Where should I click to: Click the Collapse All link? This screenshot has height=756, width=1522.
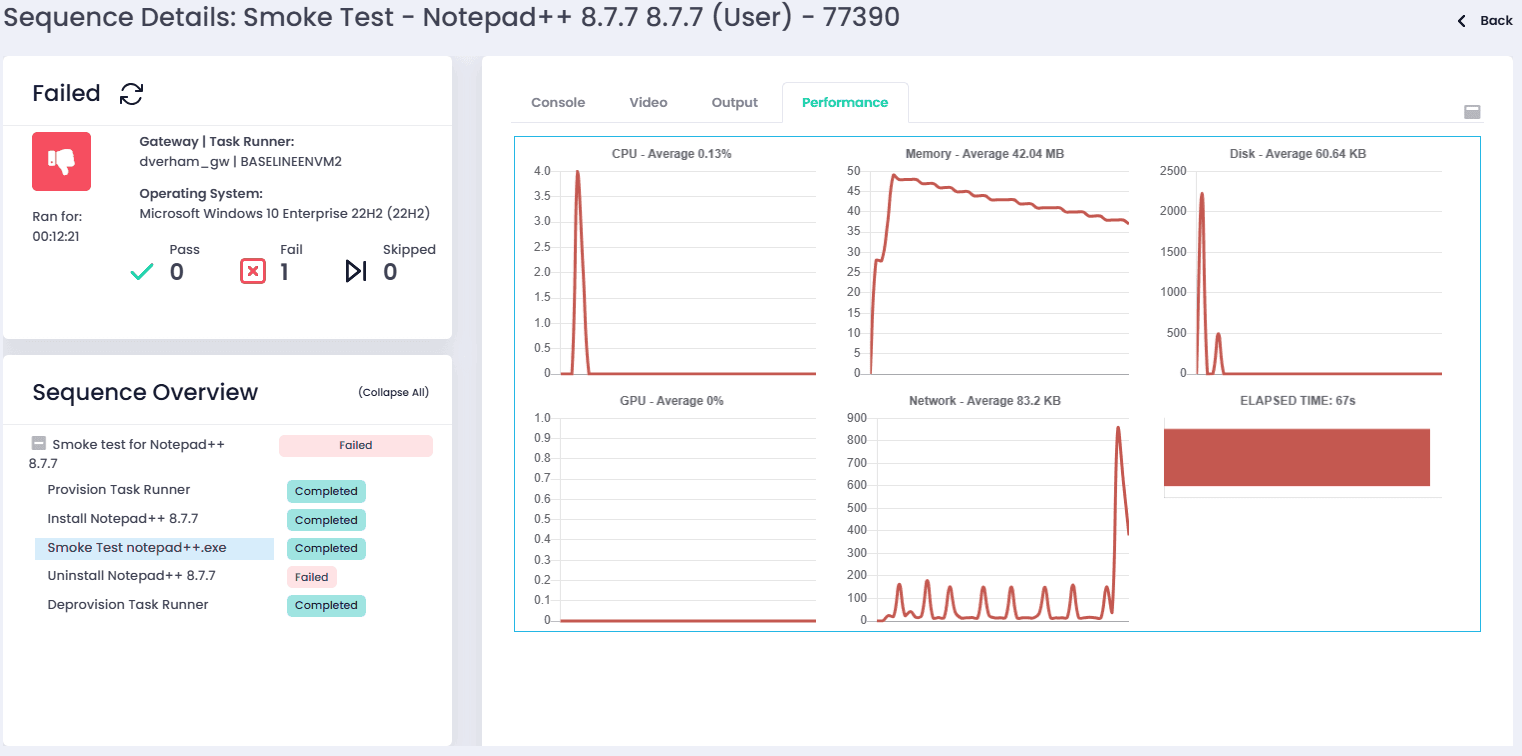pos(393,392)
